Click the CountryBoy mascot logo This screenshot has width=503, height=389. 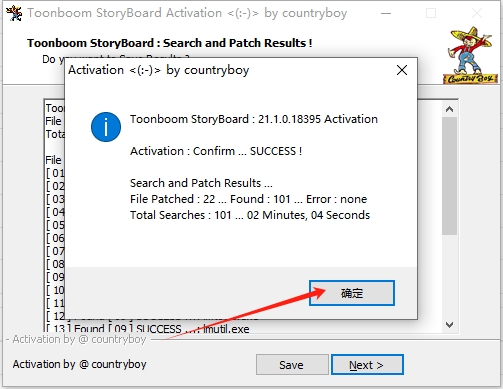[470, 55]
